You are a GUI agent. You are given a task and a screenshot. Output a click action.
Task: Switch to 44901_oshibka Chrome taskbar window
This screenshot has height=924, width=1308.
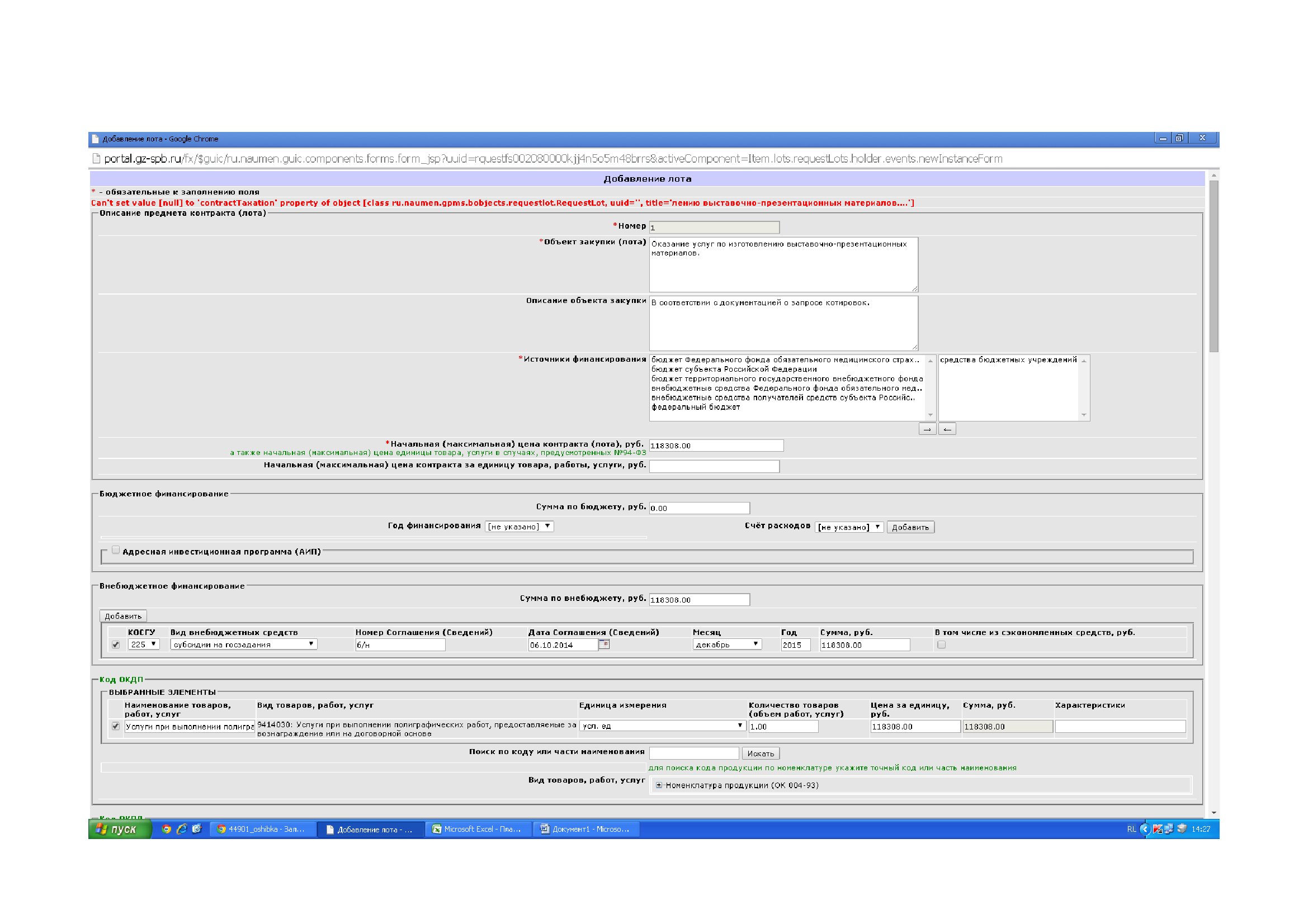(261, 830)
